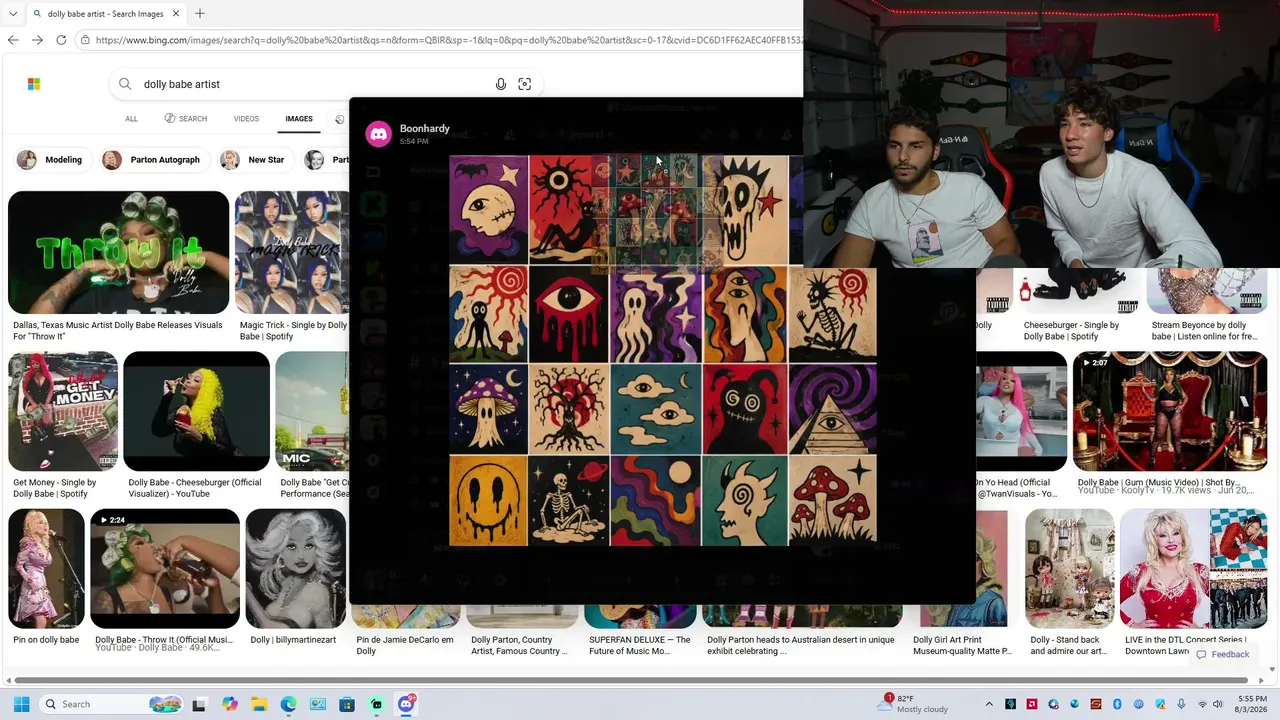The width and height of the screenshot is (1280, 720).
Task: Open the 'Dolly | billymartinezart' drawing
Action: [x=296, y=569]
